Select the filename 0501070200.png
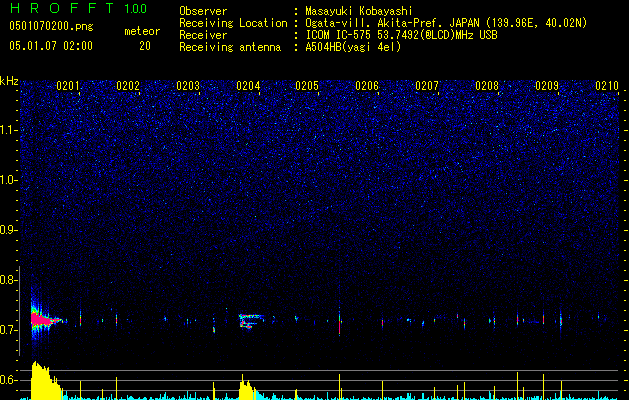Image resolution: width=629 pixels, height=400 pixels. (51, 26)
